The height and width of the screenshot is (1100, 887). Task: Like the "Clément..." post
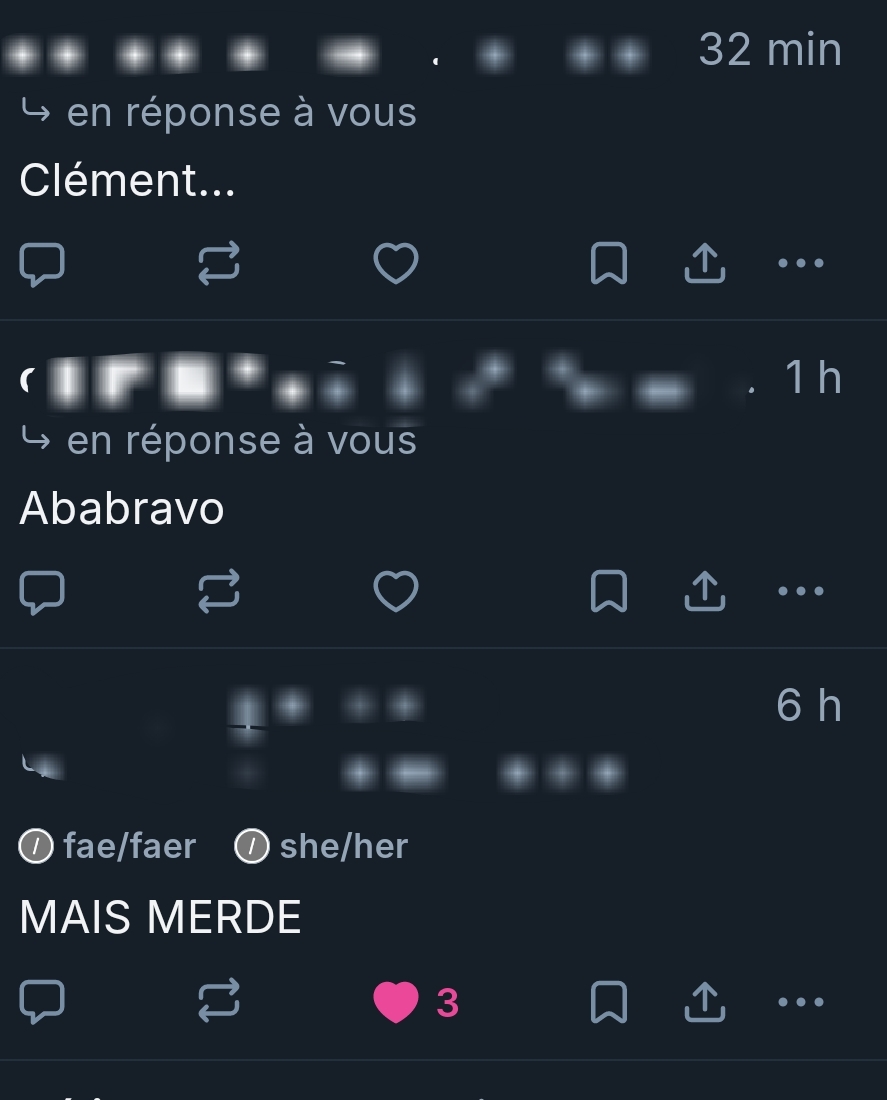(396, 264)
